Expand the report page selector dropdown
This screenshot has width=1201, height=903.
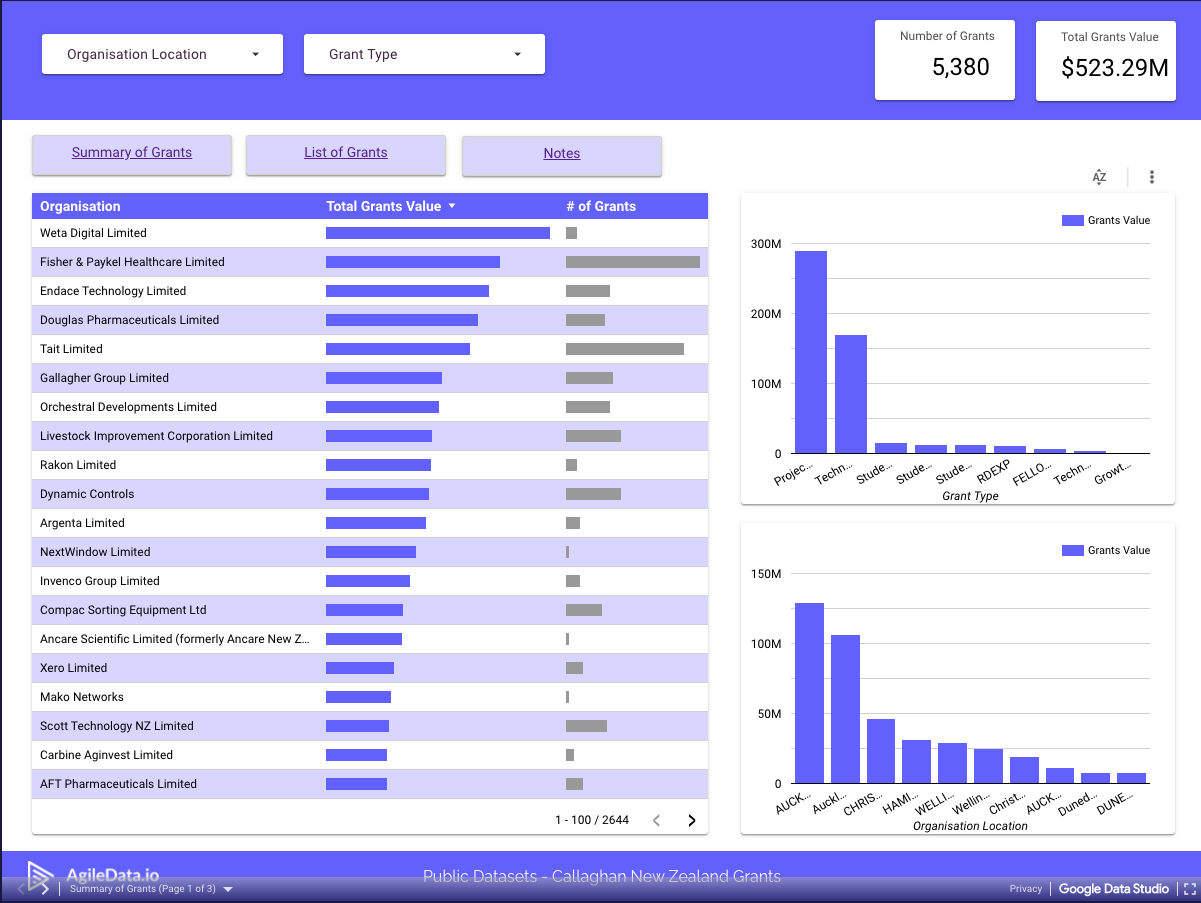pyautogui.click(x=228, y=888)
